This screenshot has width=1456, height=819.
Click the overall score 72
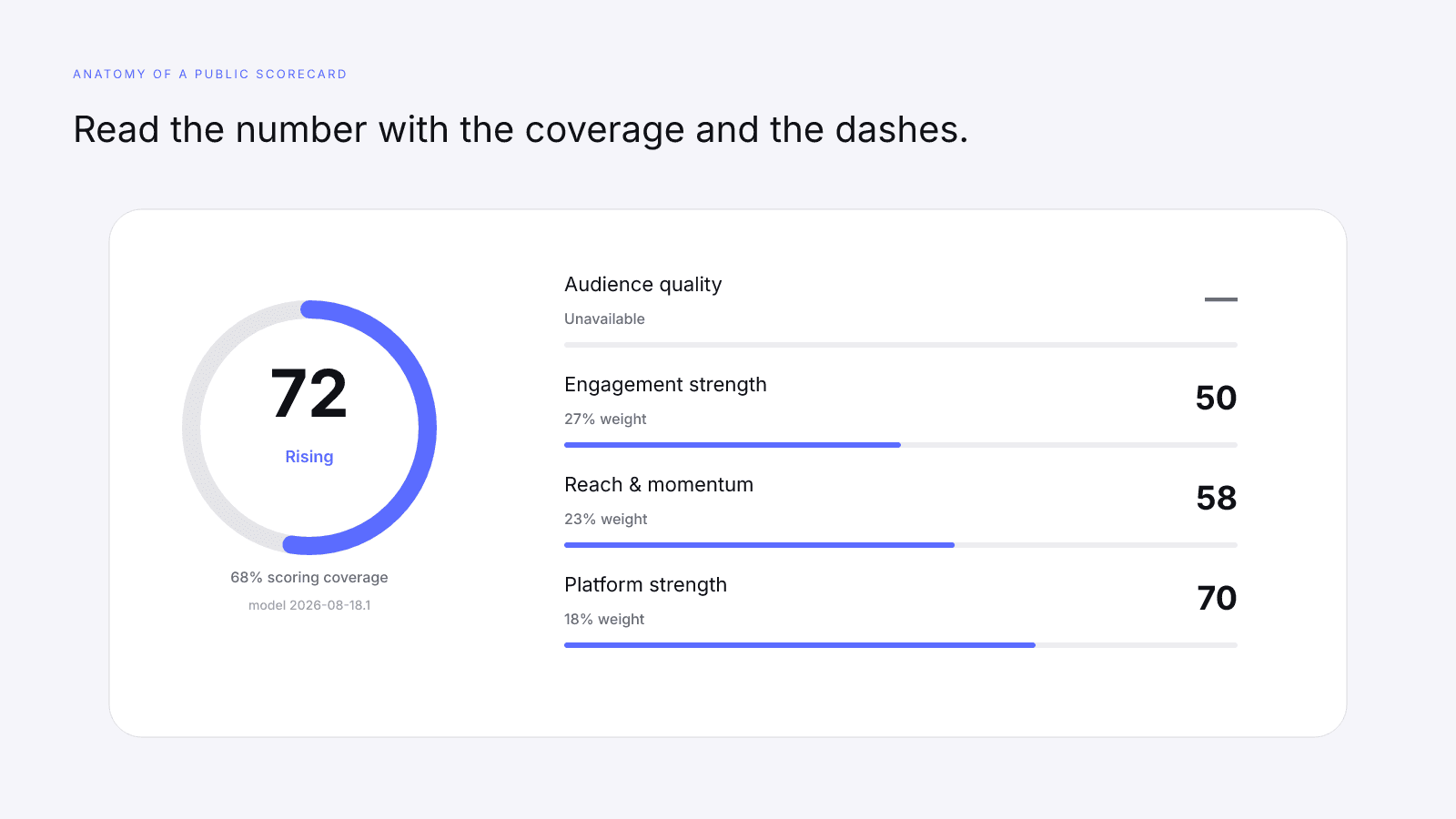coord(309,394)
